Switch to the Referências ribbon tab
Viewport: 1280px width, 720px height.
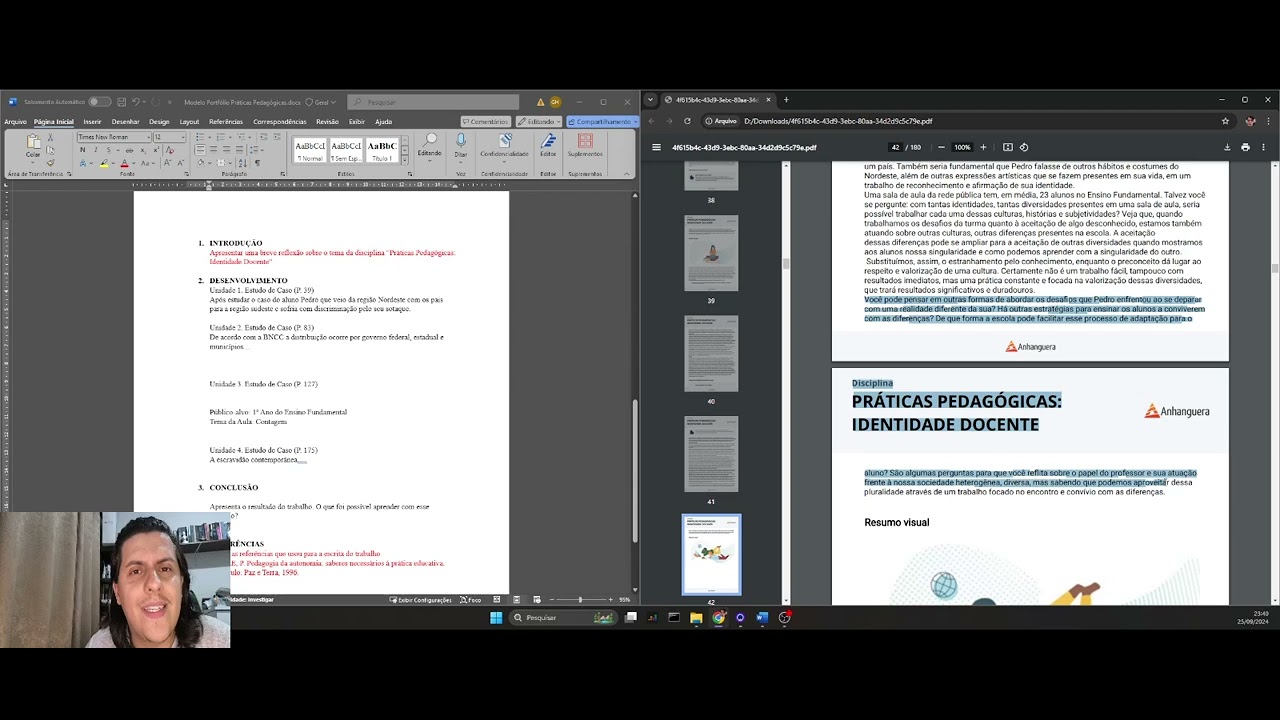pyautogui.click(x=226, y=122)
